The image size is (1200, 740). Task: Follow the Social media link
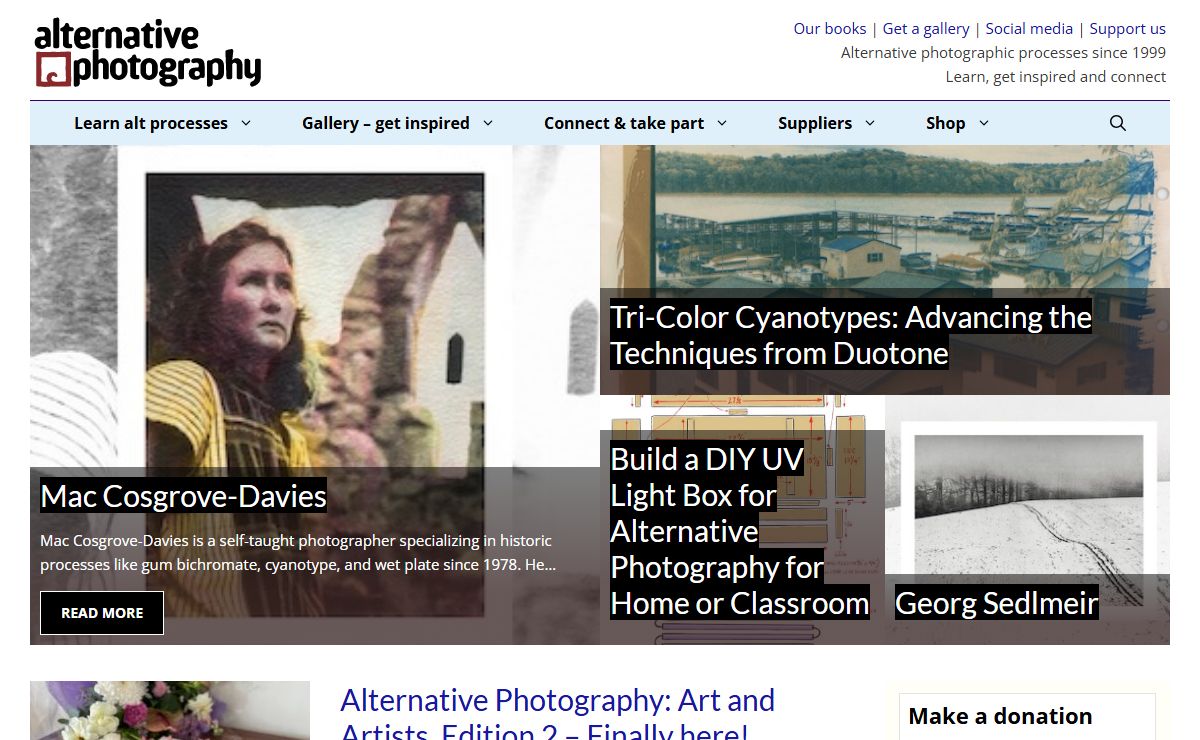tap(1029, 28)
